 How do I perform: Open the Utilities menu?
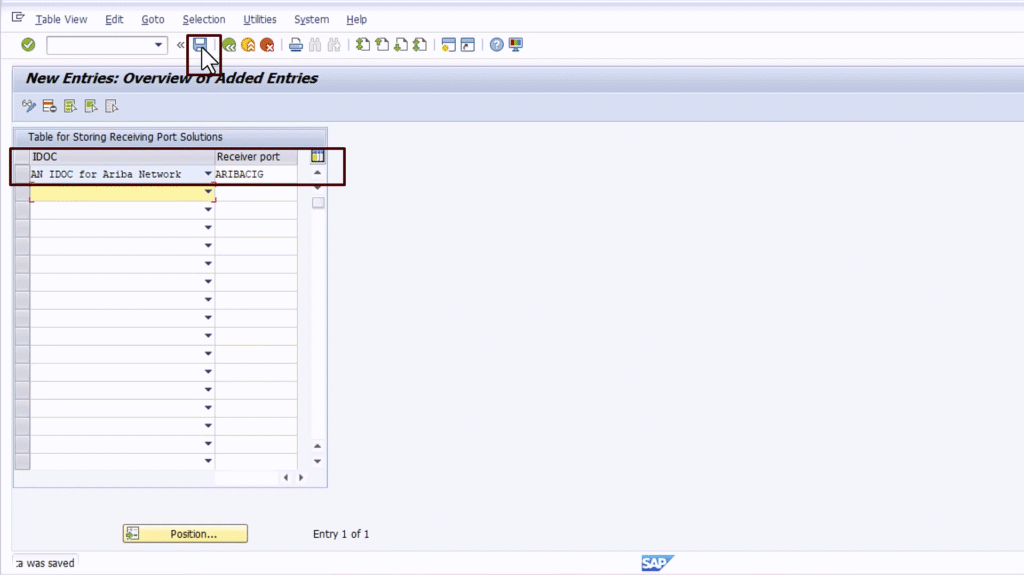(x=260, y=20)
